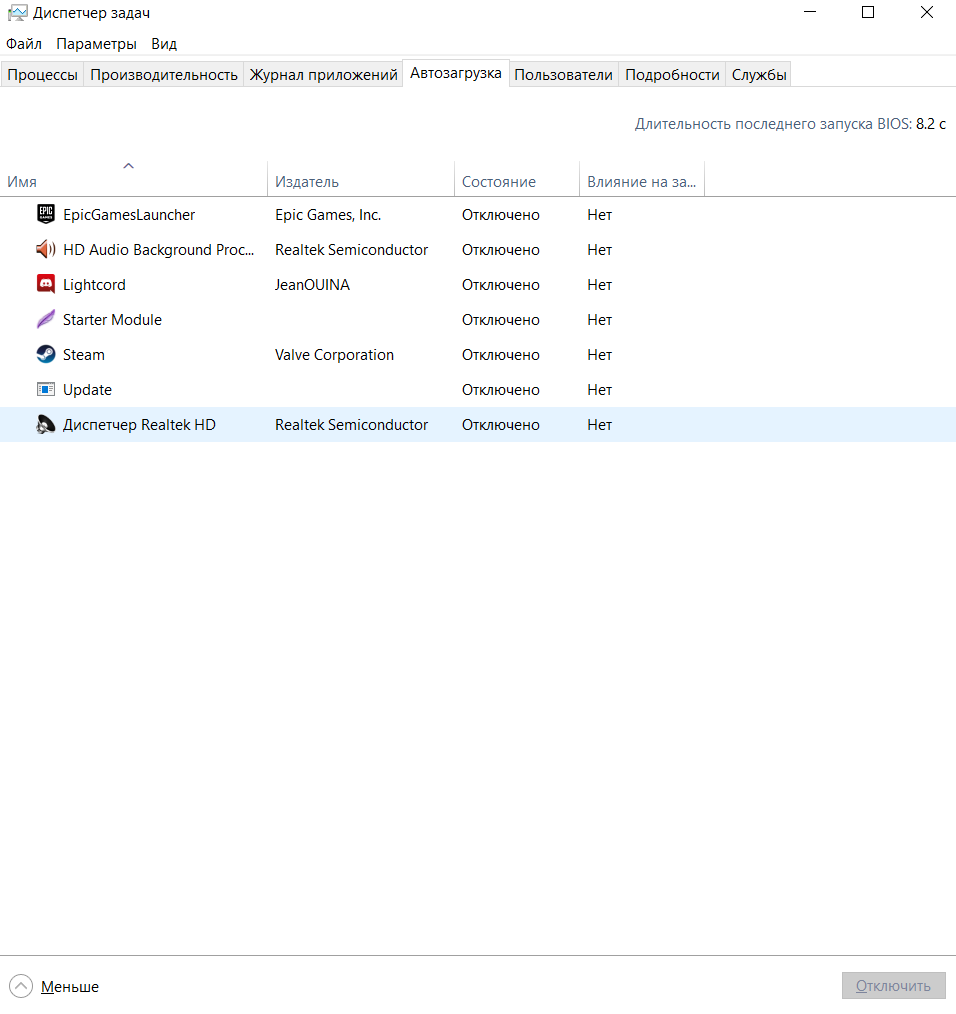956x1014 pixels.
Task: Click the Steam logo icon
Action: (x=46, y=354)
